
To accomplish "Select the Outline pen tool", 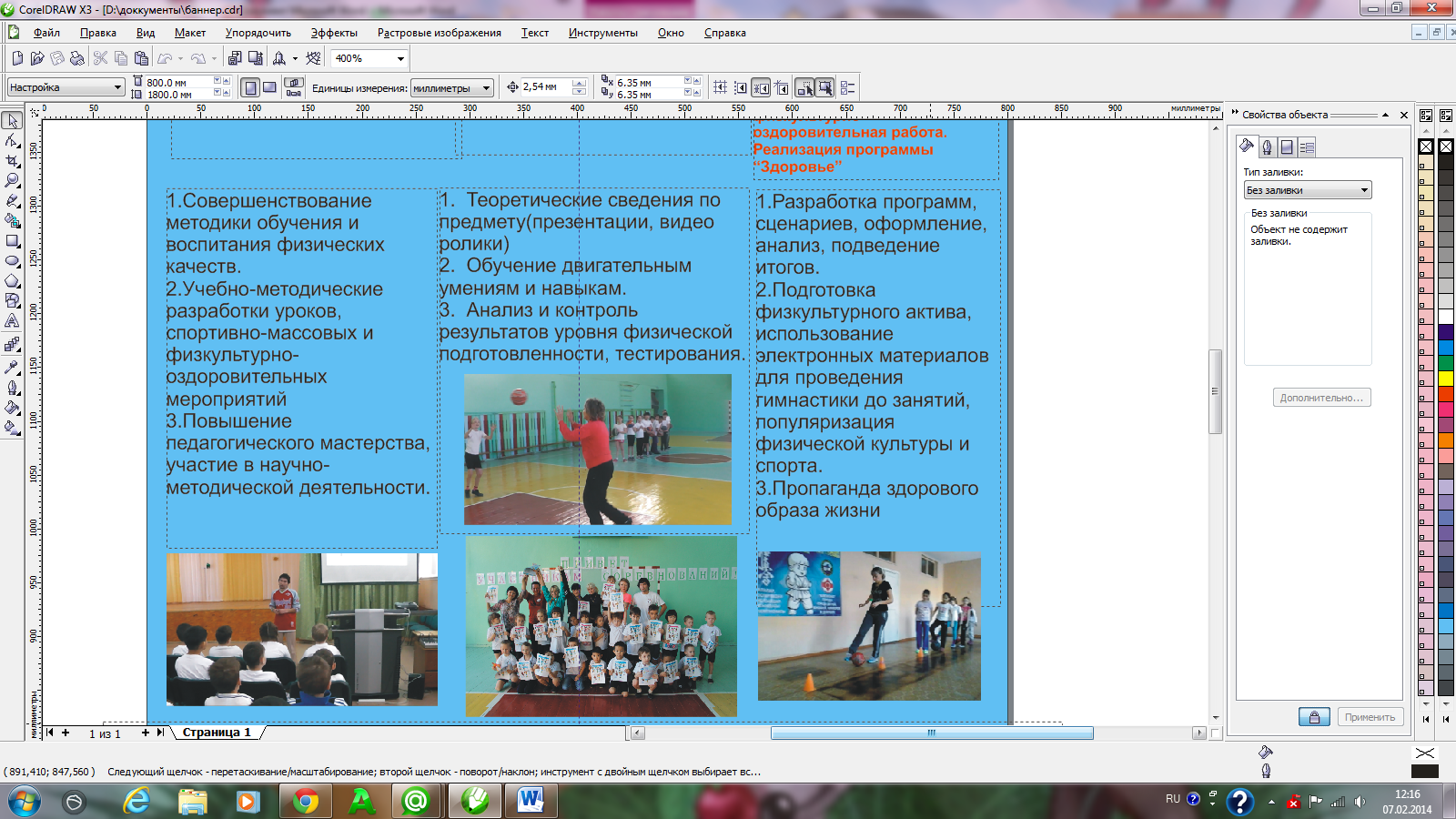I will click(x=12, y=388).
